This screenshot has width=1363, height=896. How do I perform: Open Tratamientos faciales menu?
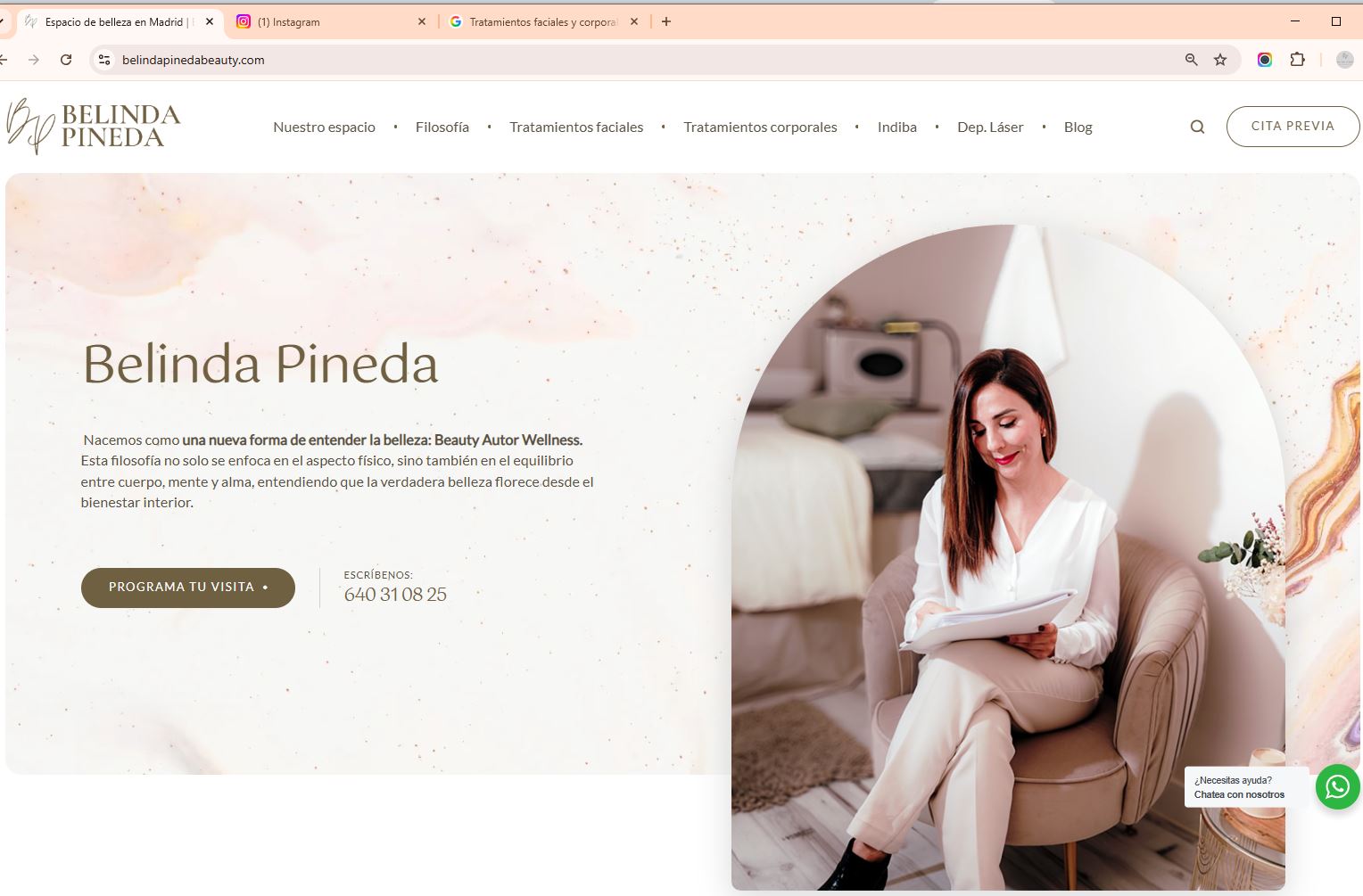tap(576, 127)
